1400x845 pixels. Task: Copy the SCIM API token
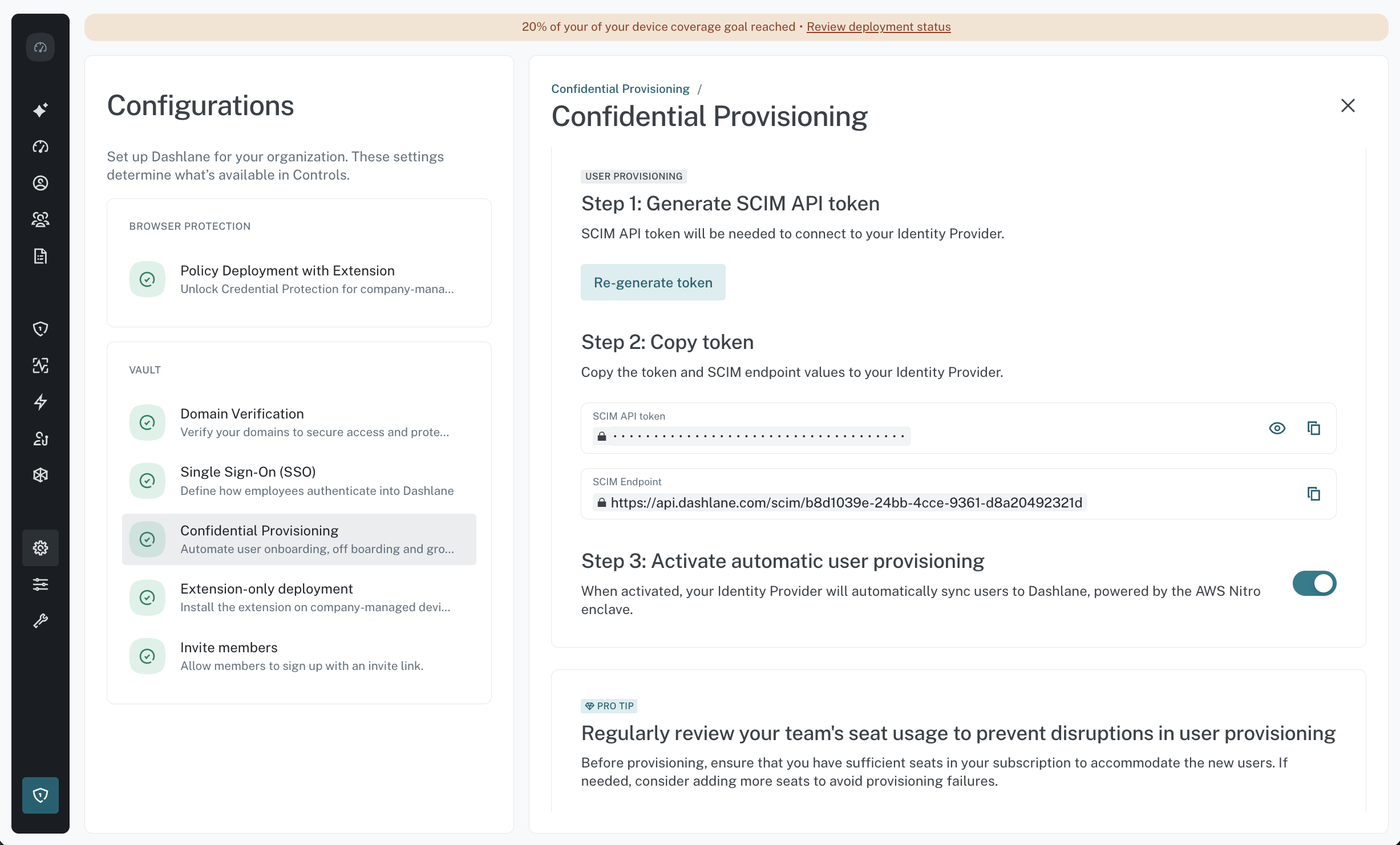[x=1314, y=428]
